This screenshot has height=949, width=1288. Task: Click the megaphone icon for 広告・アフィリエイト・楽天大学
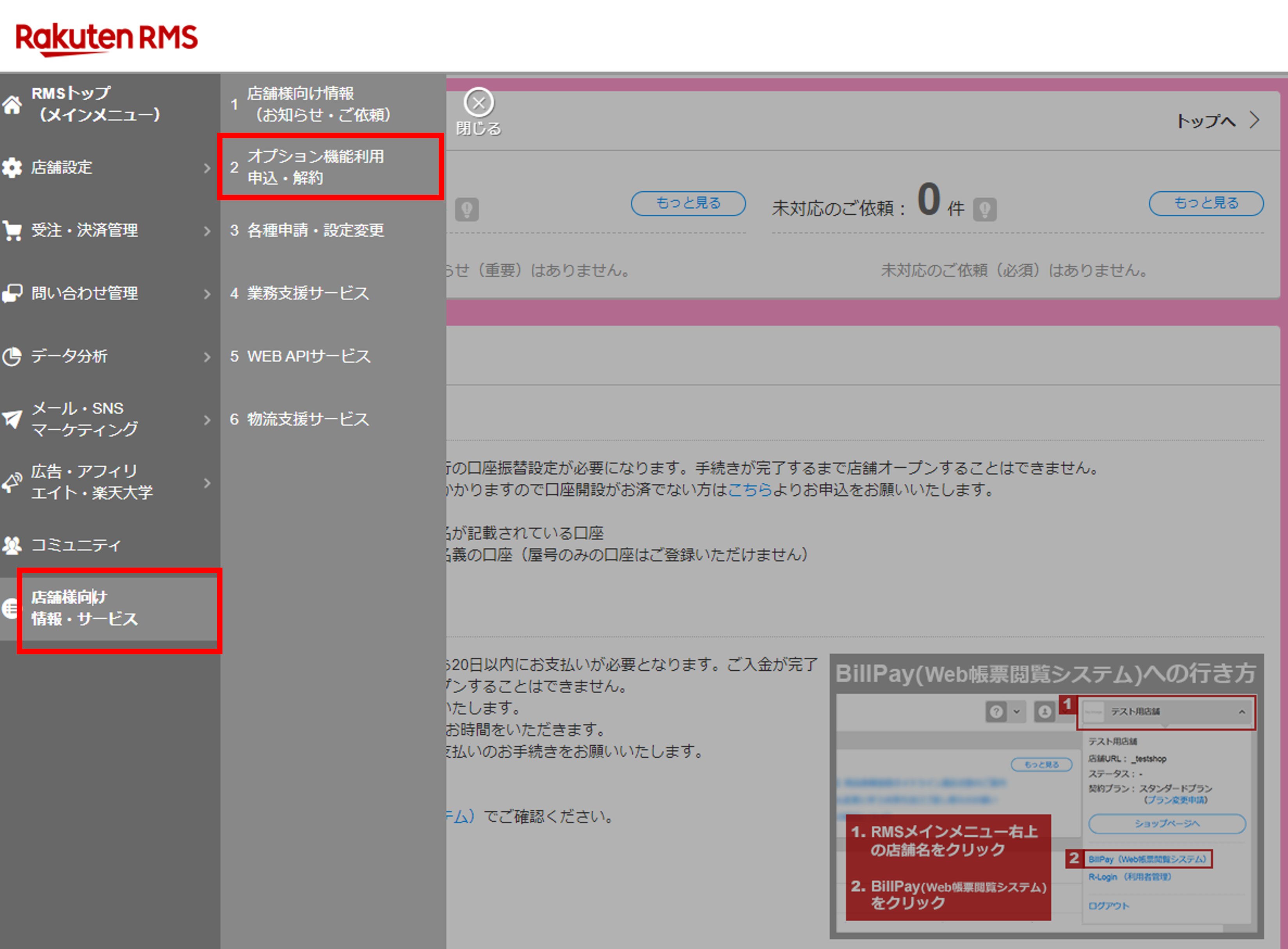tap(11, 482)
